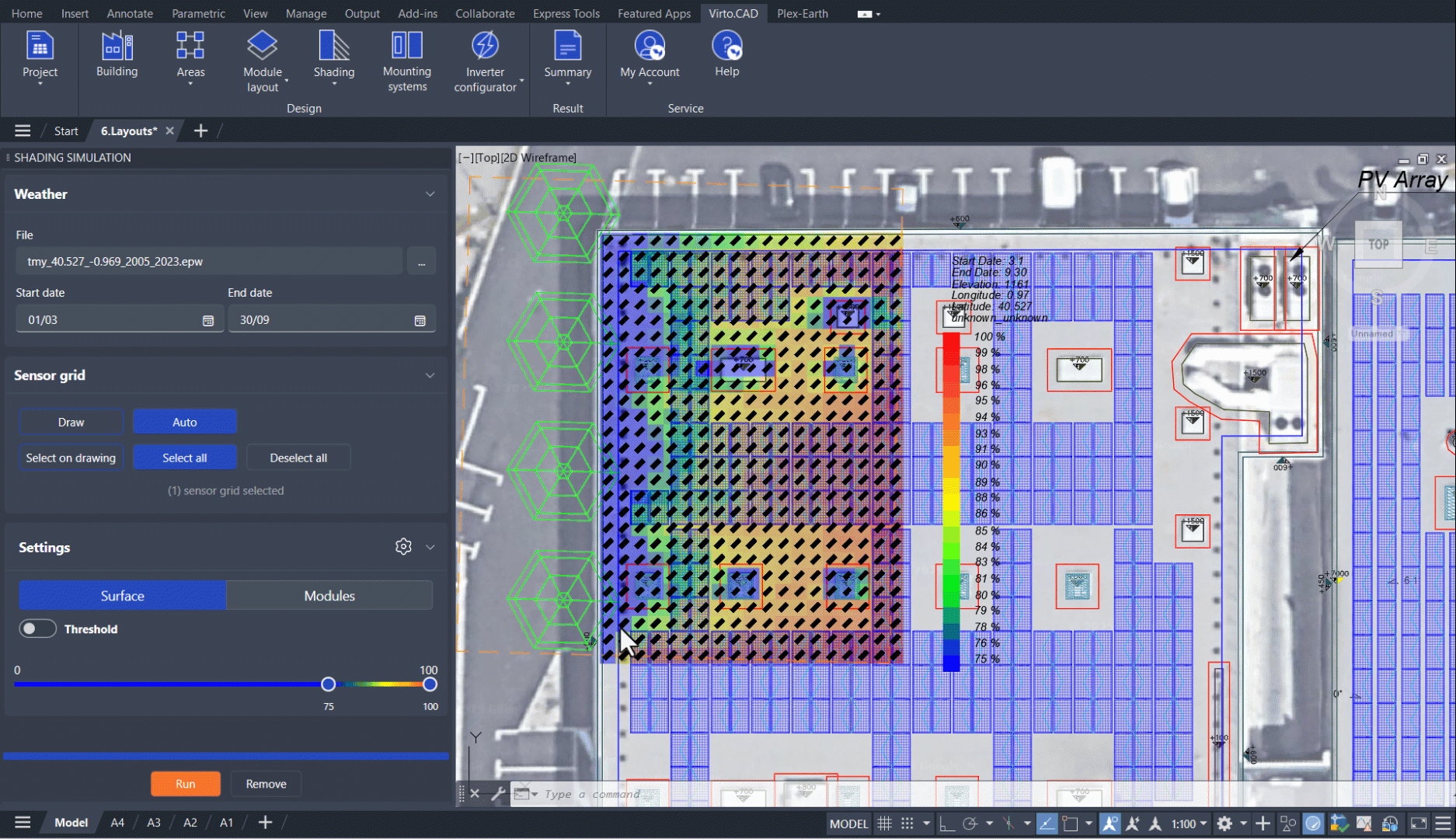Open the Settings gear icon

click(403, 547)
